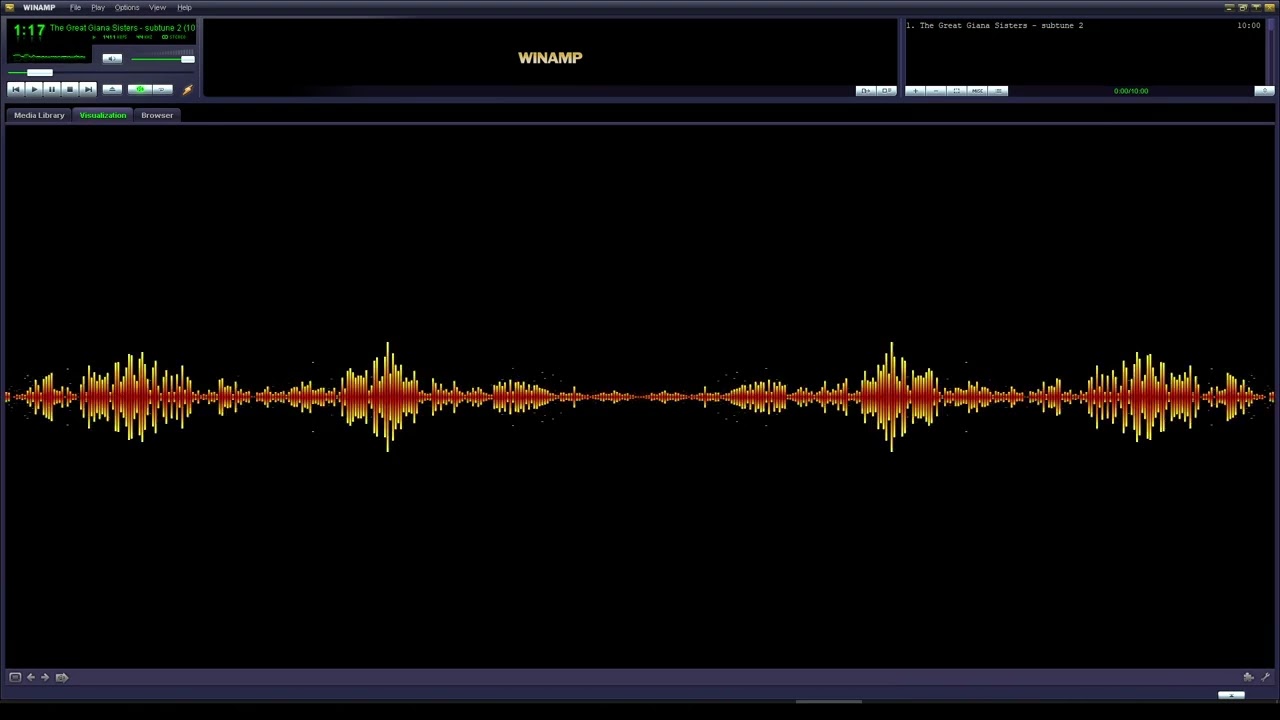Click the playlist Select button
Viewport: 1280px width, 720px height.
(x=957, y=91)
